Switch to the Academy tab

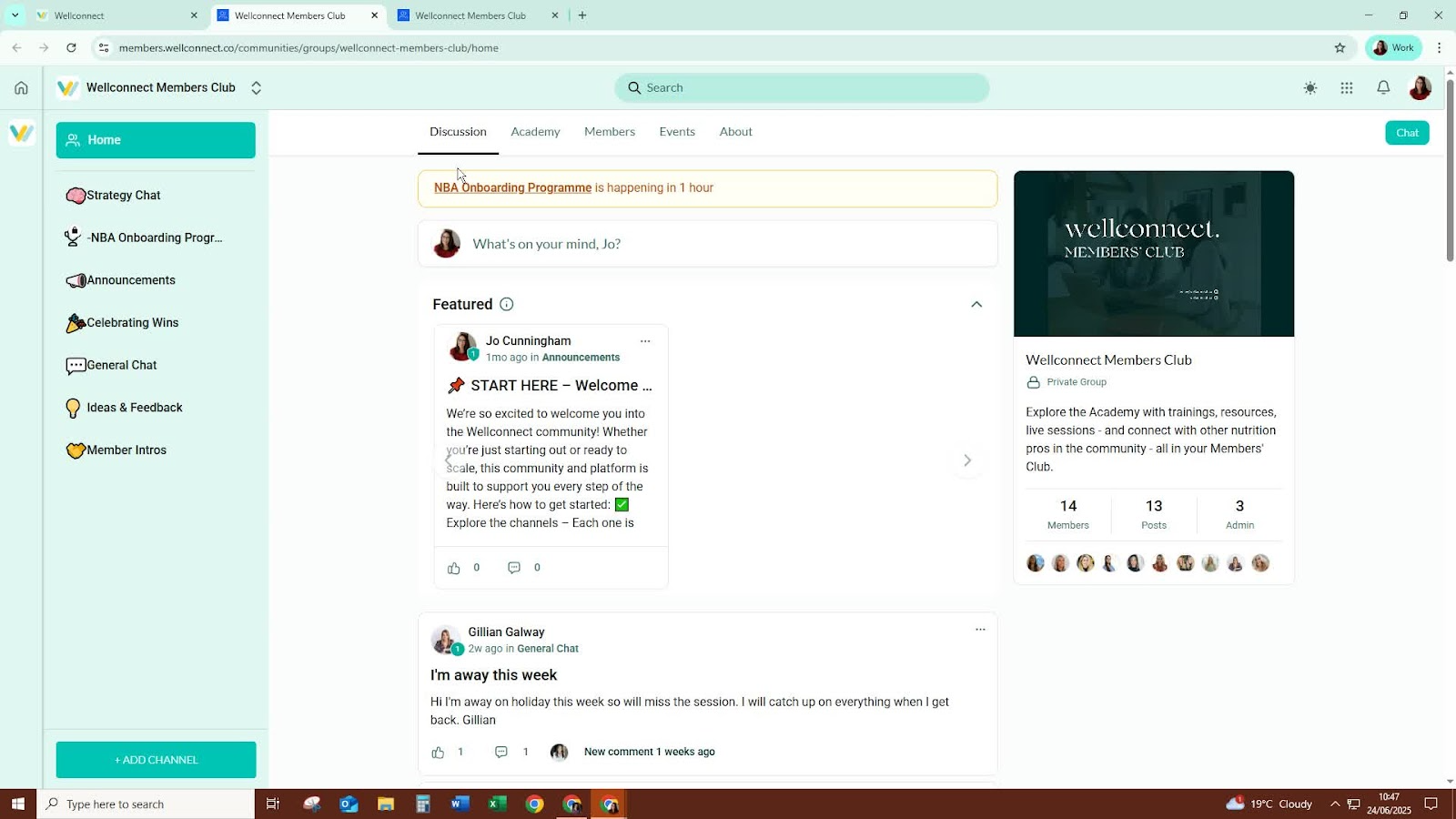535,132
